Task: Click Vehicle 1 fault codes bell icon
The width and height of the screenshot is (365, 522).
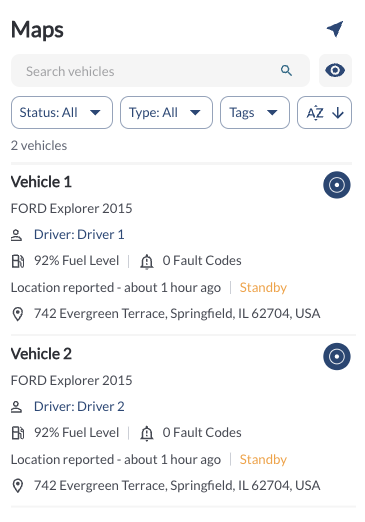Action: click(147, 261)
